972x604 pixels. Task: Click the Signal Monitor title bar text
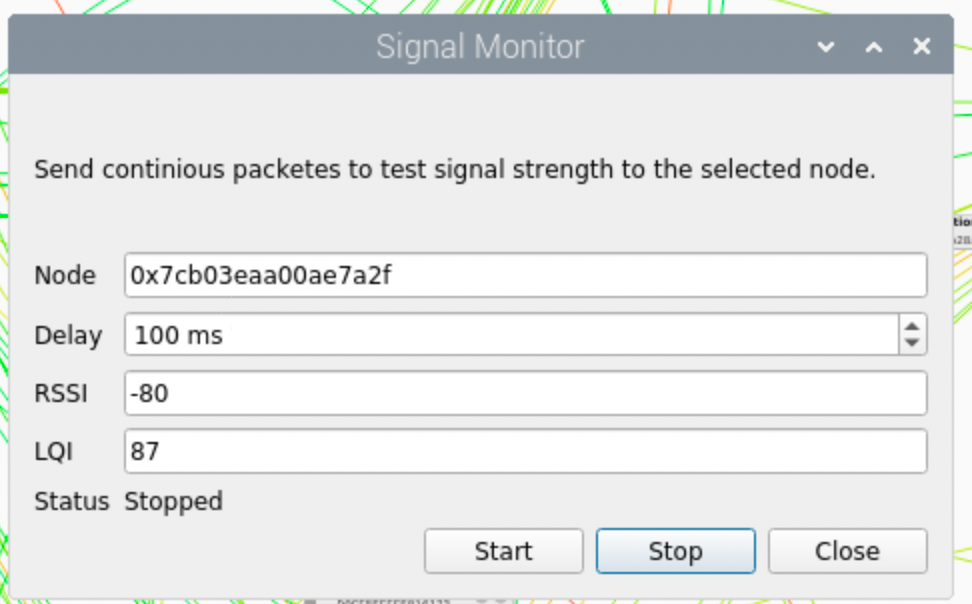[x=480, y=47]
